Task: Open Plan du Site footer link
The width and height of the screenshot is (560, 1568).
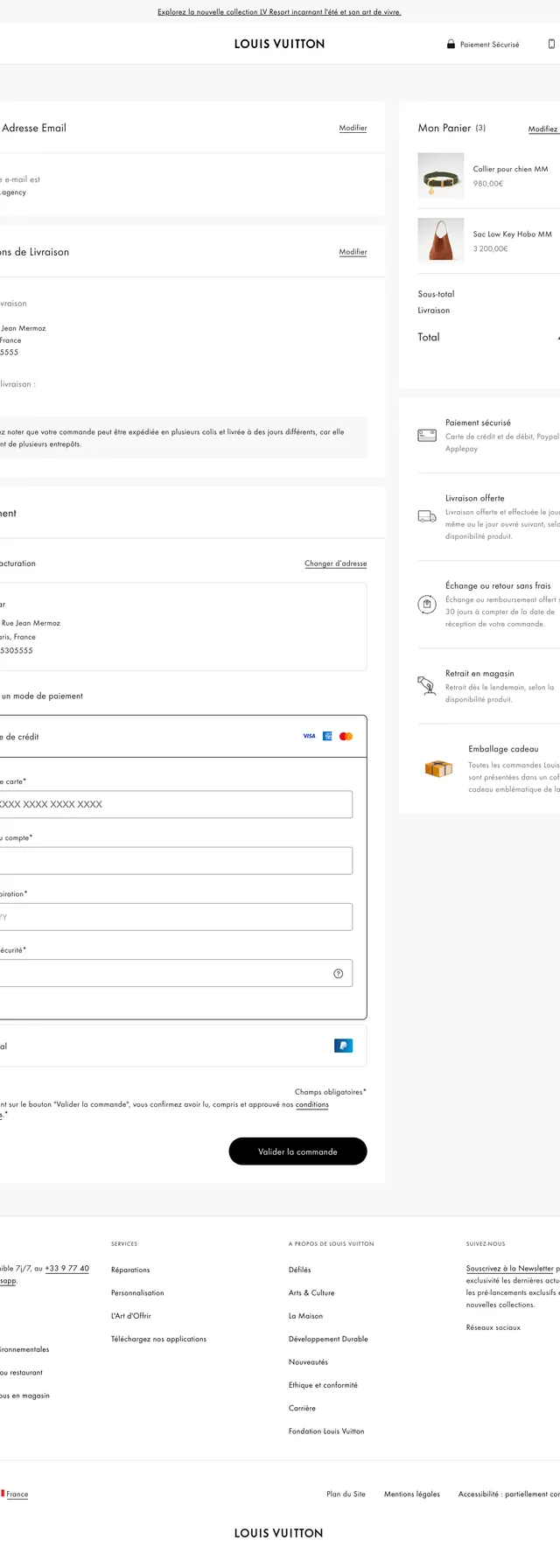Action: click(346, 1494)
